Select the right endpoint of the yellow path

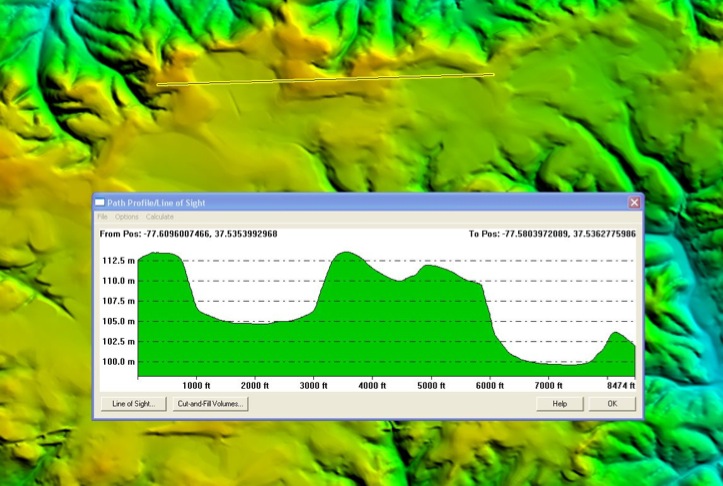(x=493, y=74)
